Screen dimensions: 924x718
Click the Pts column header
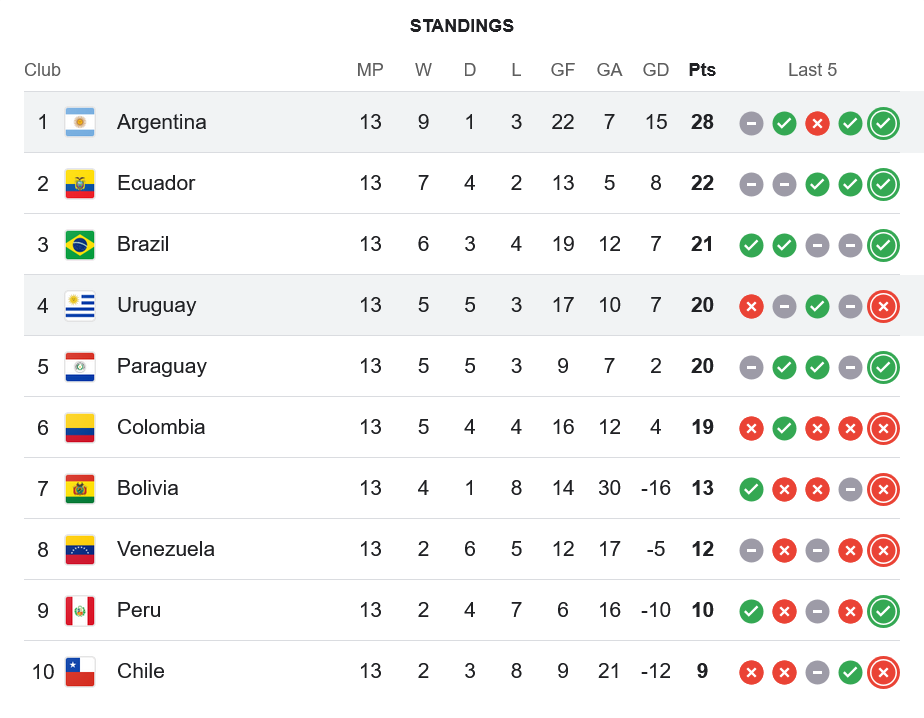coord(702,70)
